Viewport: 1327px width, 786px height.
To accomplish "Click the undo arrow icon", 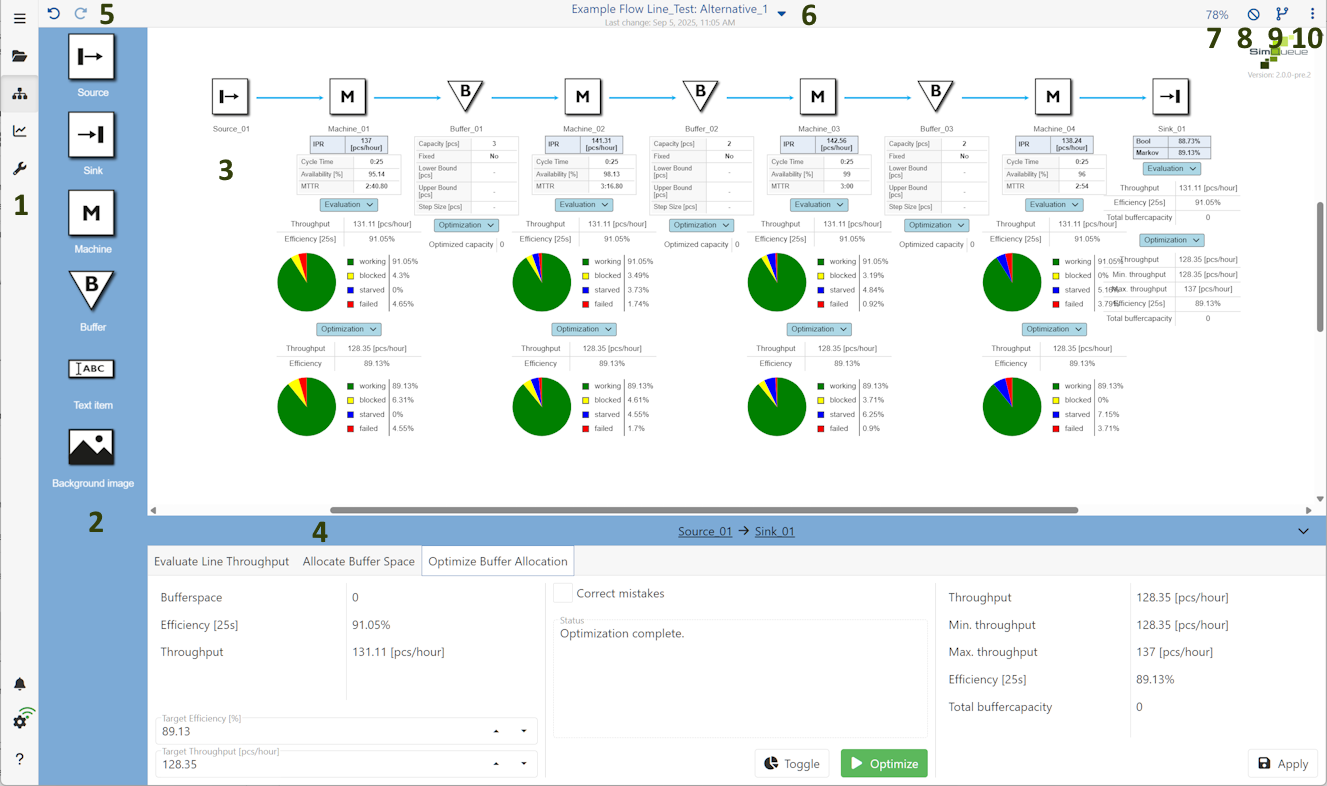I will (54, 14).
